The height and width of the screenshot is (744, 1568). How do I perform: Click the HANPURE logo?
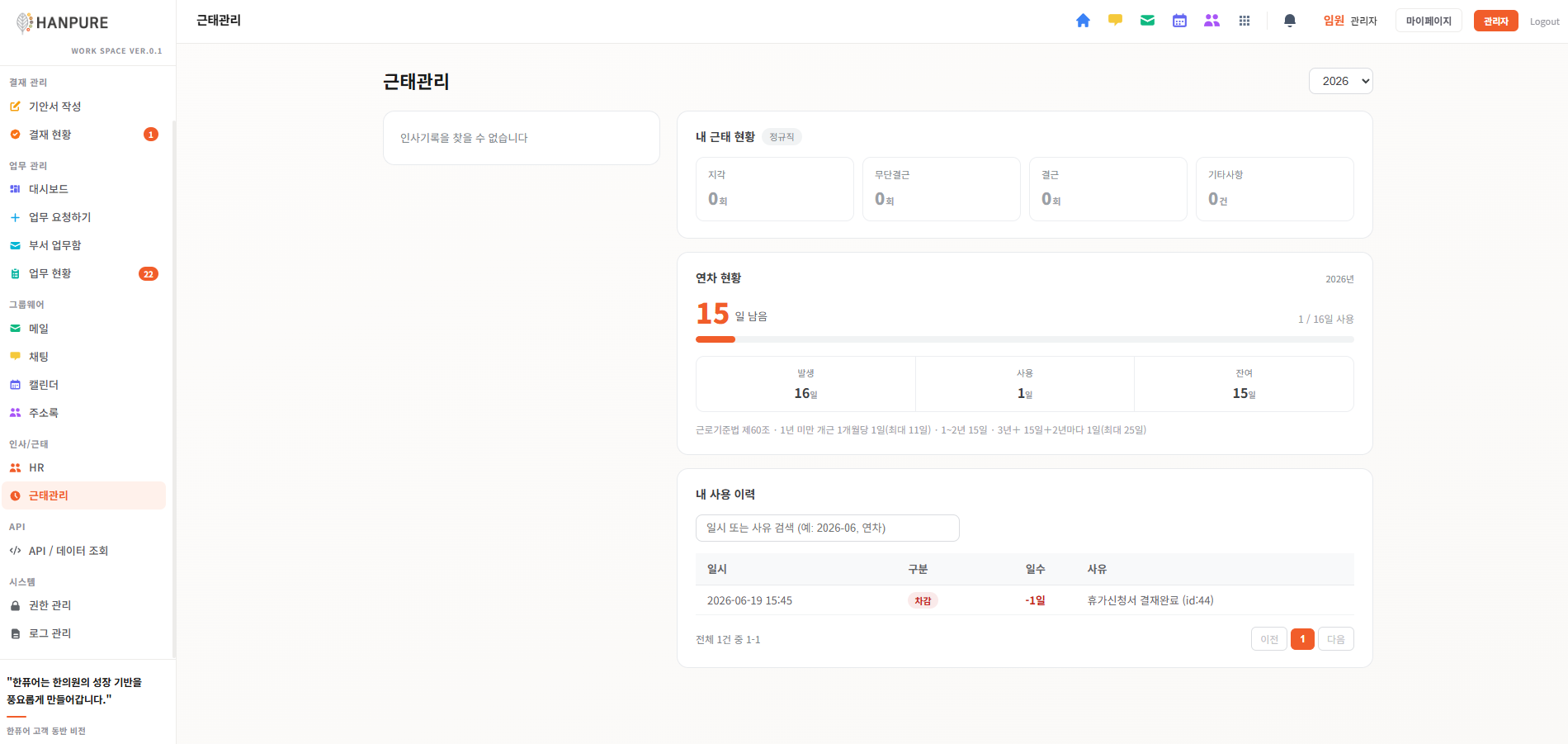[62, 22]
